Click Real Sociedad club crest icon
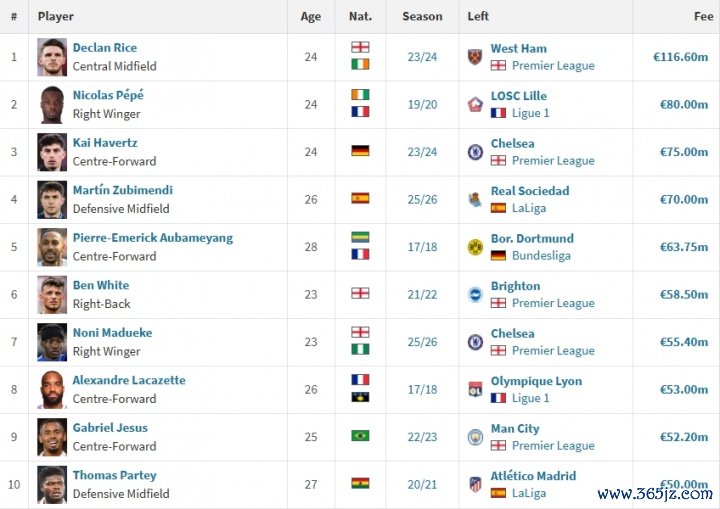Screen dimensions: 720x509 point(475,200)
